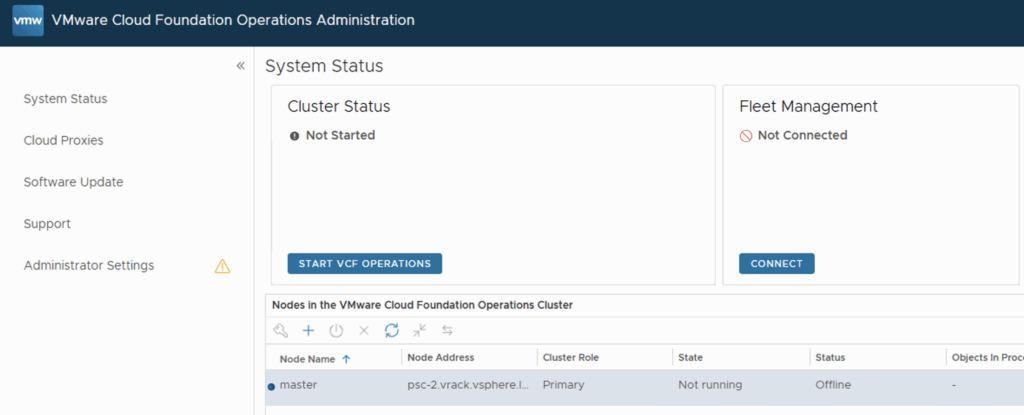Go to Cloud Proxies

(63, 141)
